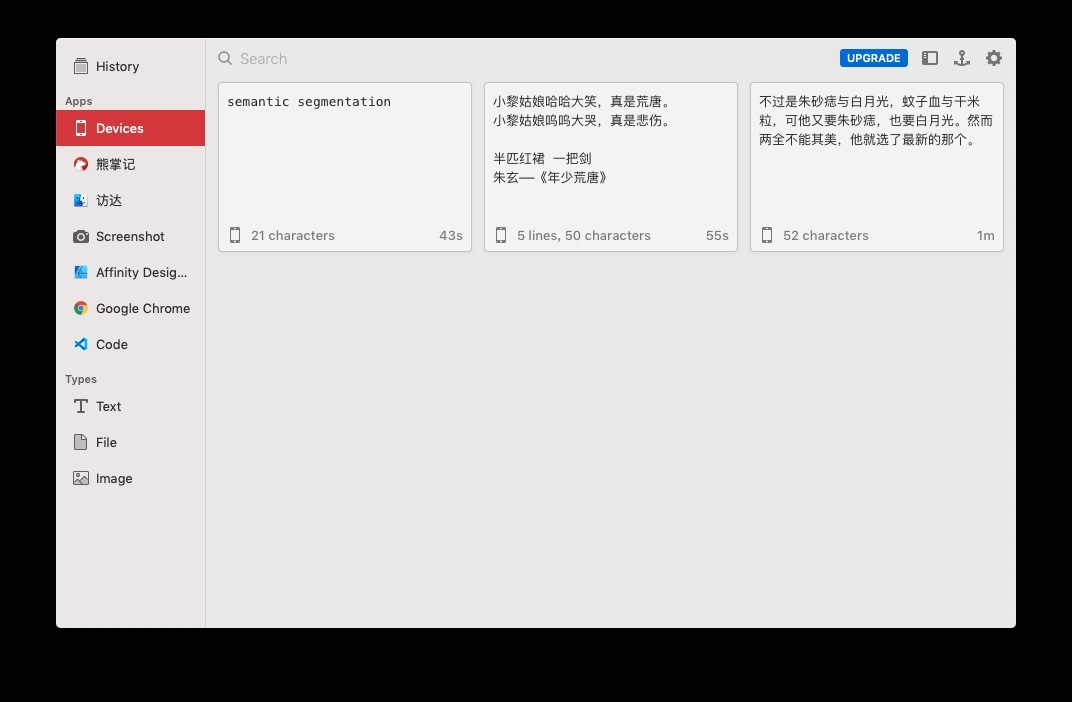1072x702 pixels.
Task: Click device icon on 21 characters card
Action: 234,235
